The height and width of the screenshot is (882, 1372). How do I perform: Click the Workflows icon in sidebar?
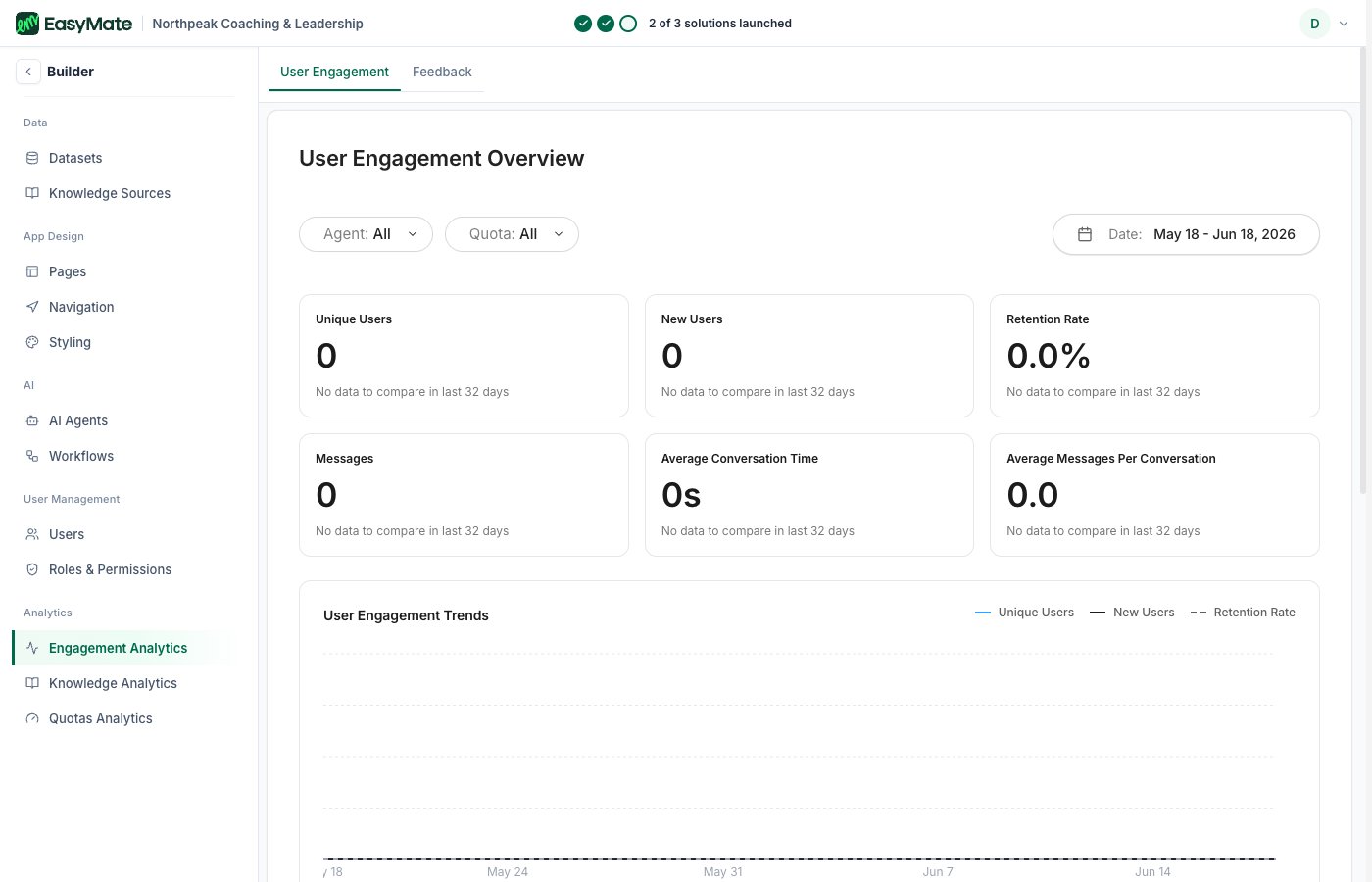tap(32, 456)
